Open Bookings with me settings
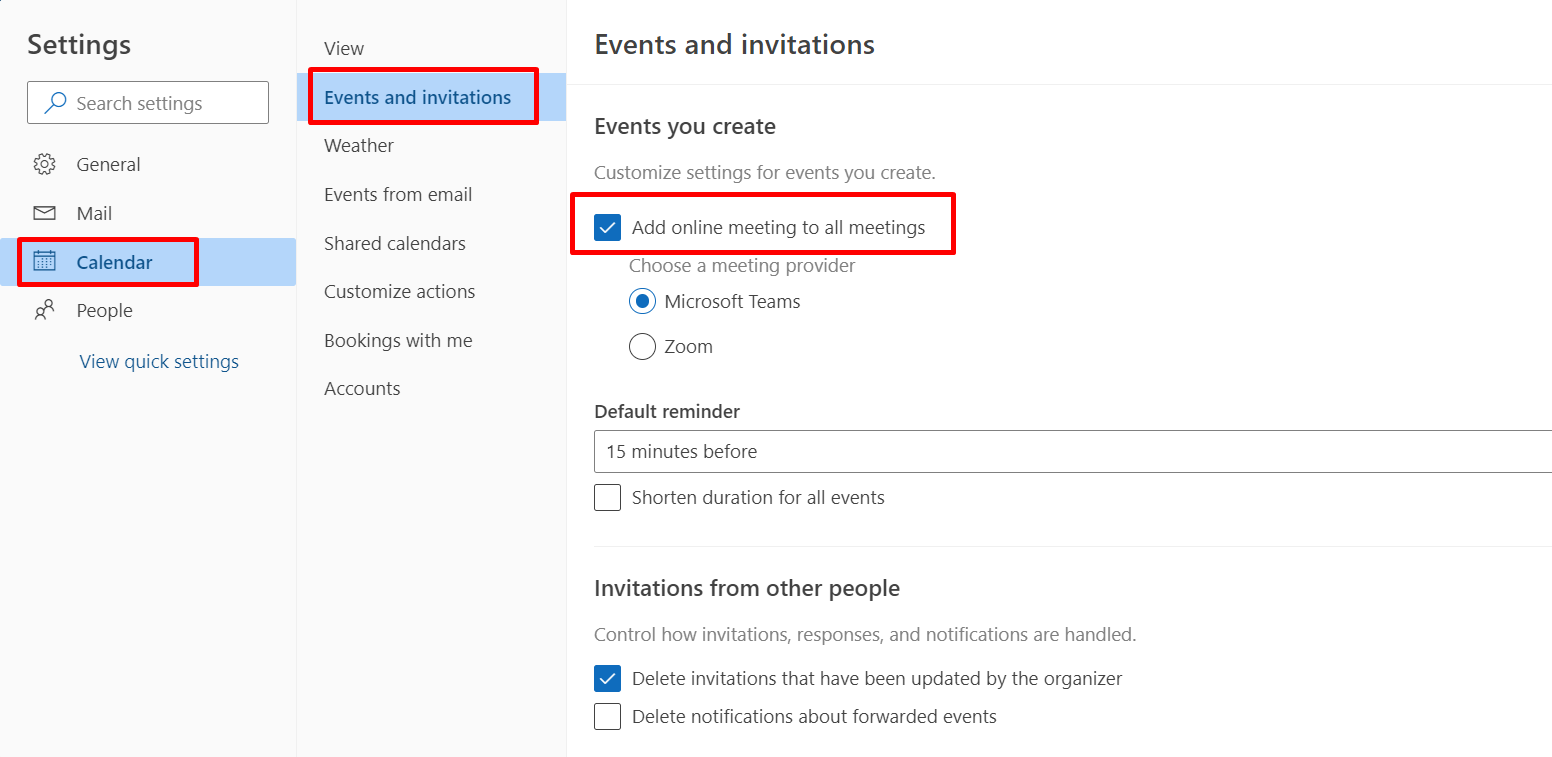 pyautogui.click(x=398, y=341)
